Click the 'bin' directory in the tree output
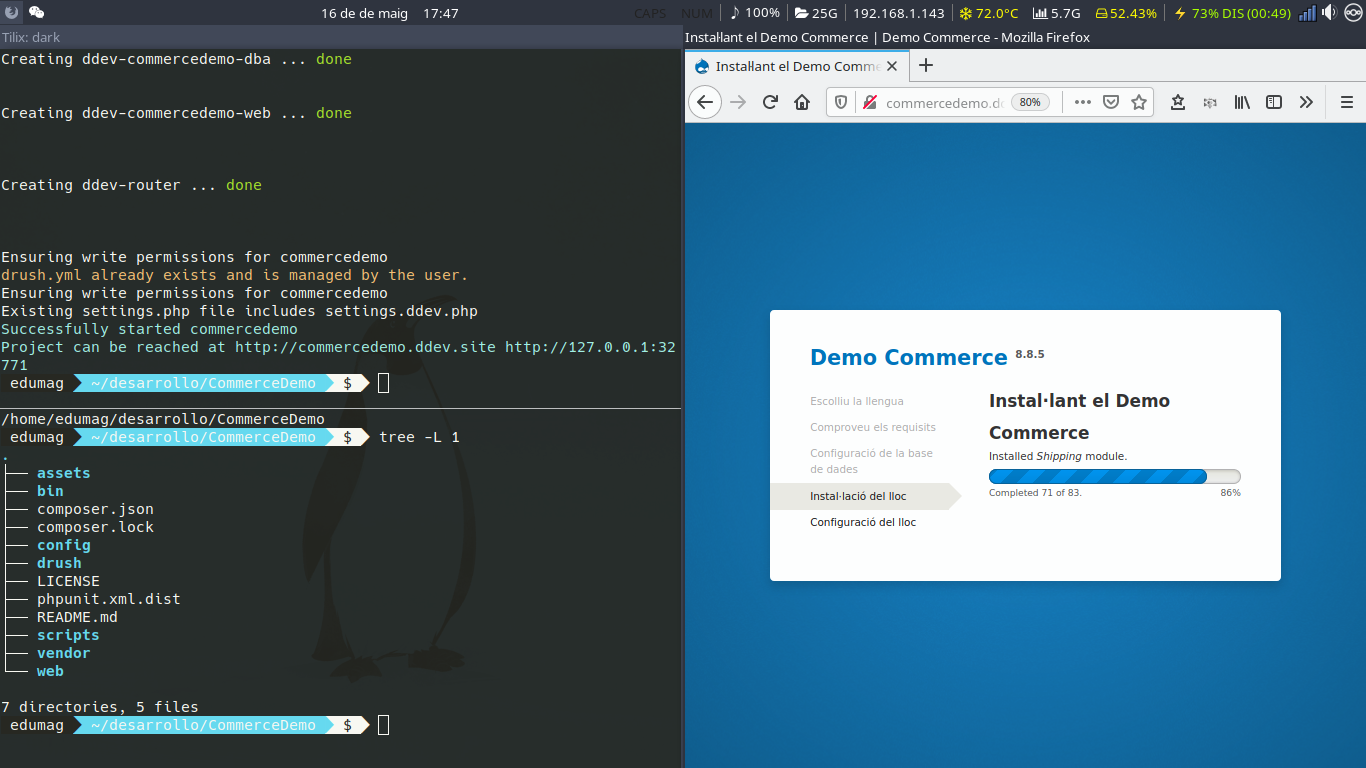This screenshot has height=768, width=1366. (x=50, y=491)
